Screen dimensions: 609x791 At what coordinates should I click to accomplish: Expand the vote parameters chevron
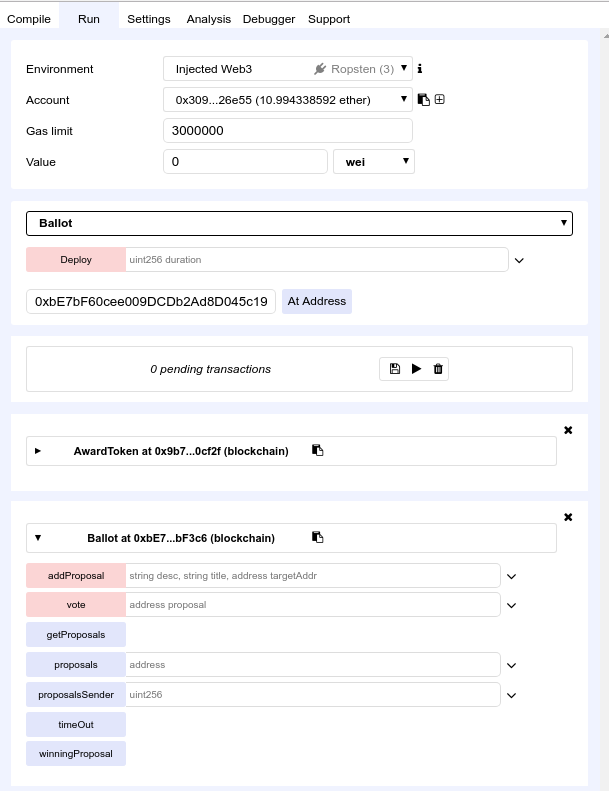[x=512, y=605]
